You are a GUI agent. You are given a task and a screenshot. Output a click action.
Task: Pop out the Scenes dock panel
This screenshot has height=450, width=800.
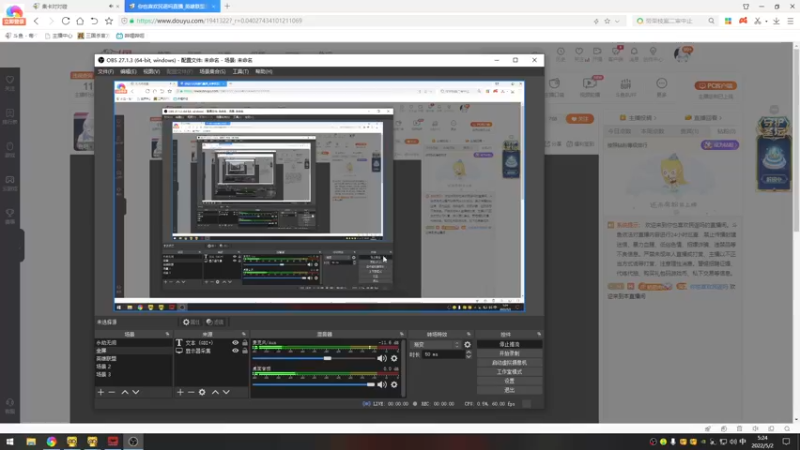167,334
